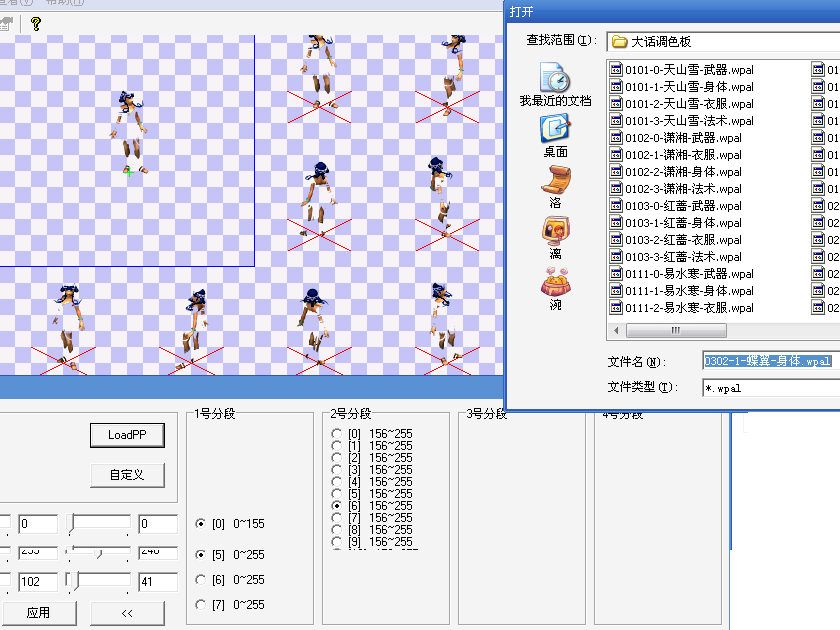The height and width of the screenshot is (630, 840).
Task: Select 0102-2-潇湘-身体.wpal file name
Action: tap(683, 172)
